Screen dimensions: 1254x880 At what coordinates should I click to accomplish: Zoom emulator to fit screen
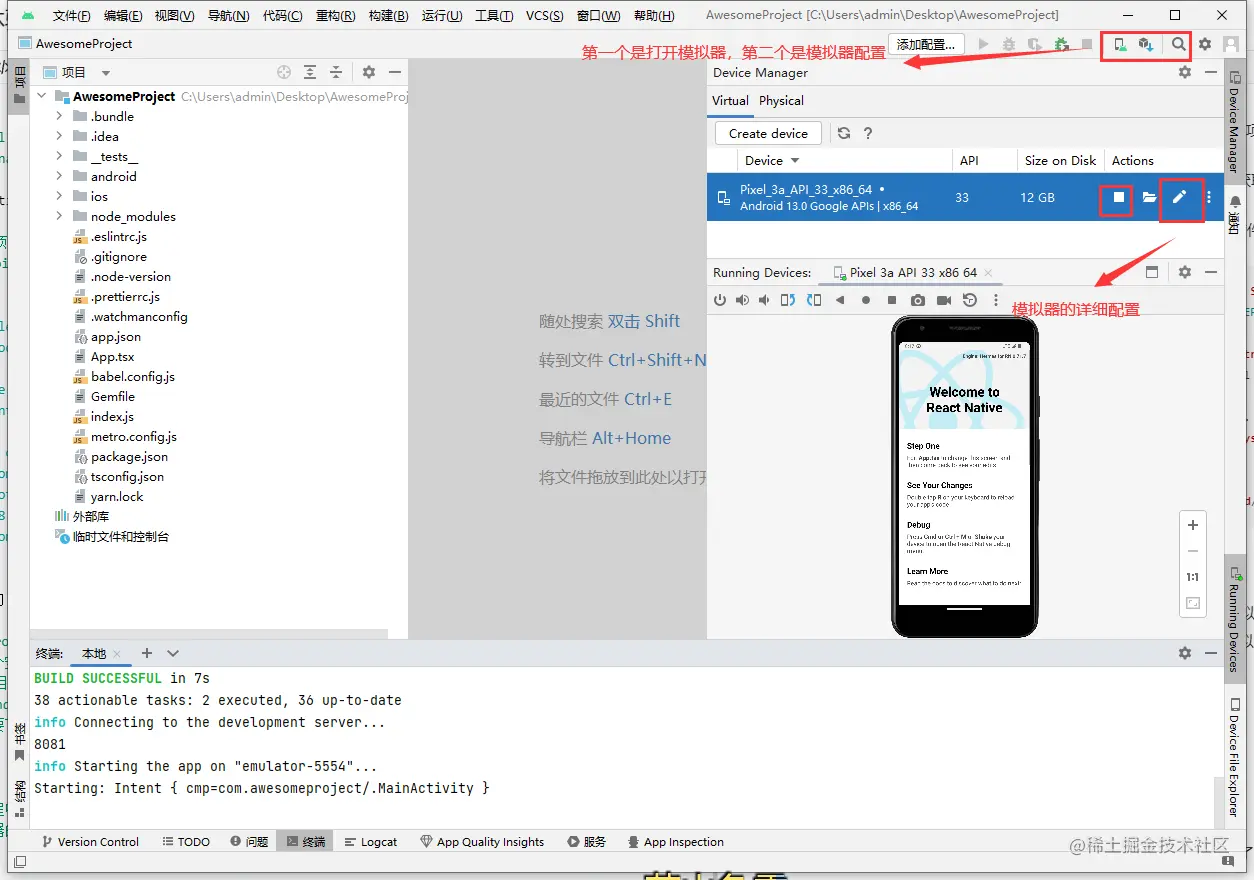[x=1192, y=603]
